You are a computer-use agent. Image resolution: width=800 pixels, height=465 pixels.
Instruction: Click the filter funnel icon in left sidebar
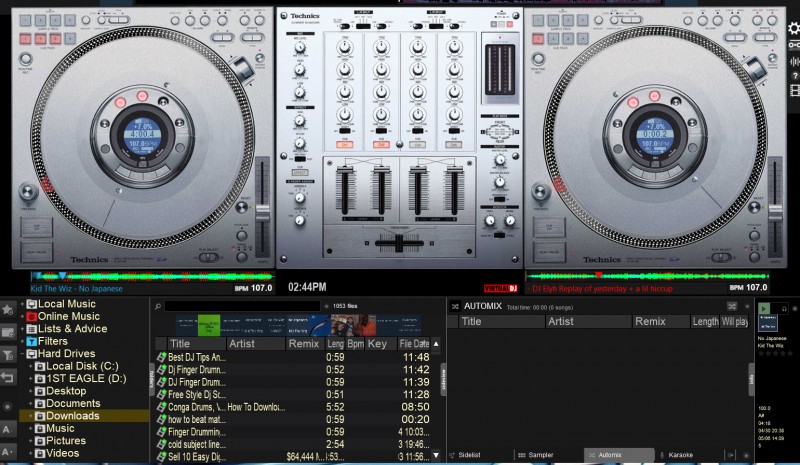pyautogui.click(x=8, y=355)
